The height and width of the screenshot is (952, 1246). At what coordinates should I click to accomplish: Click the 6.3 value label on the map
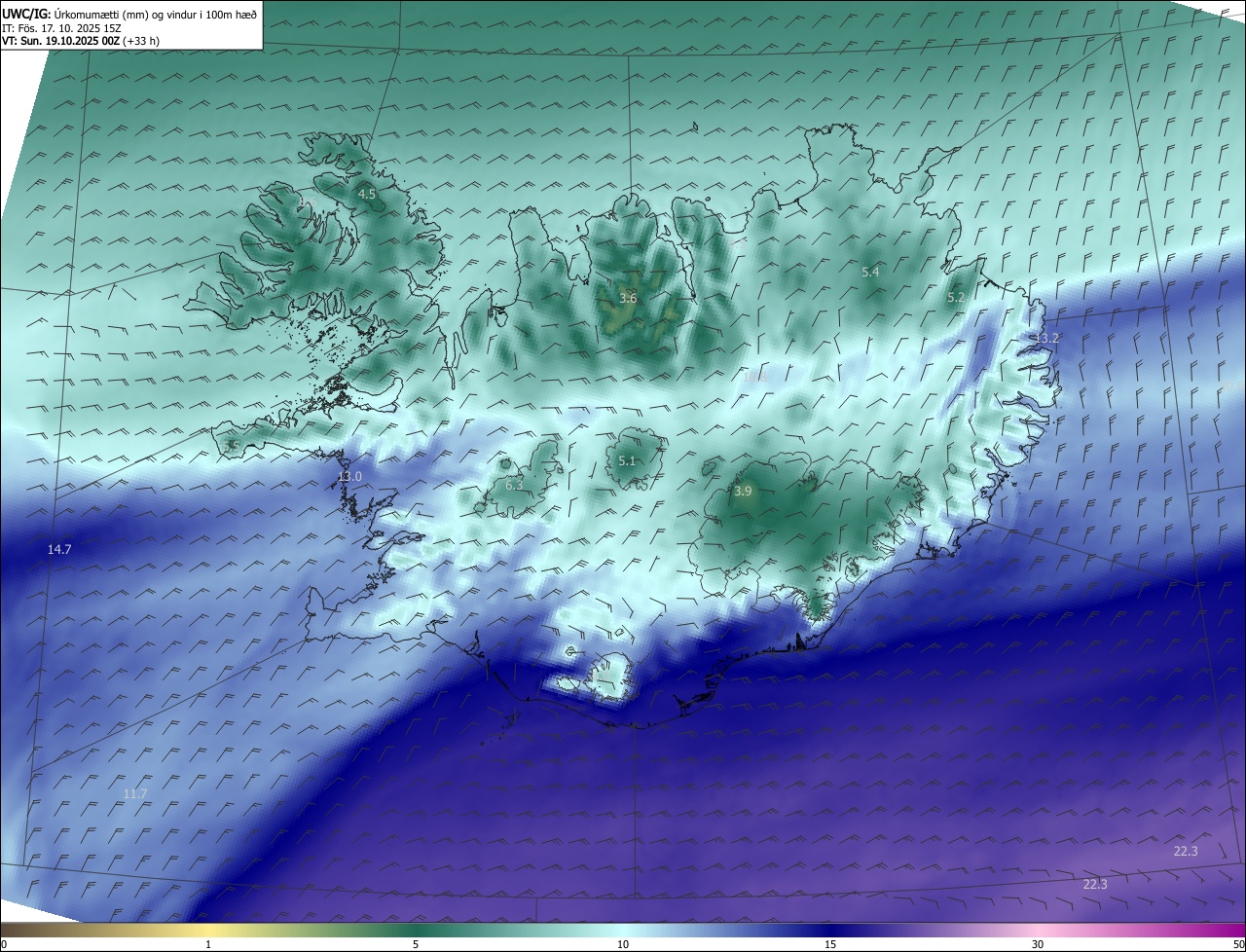[514, 485]
